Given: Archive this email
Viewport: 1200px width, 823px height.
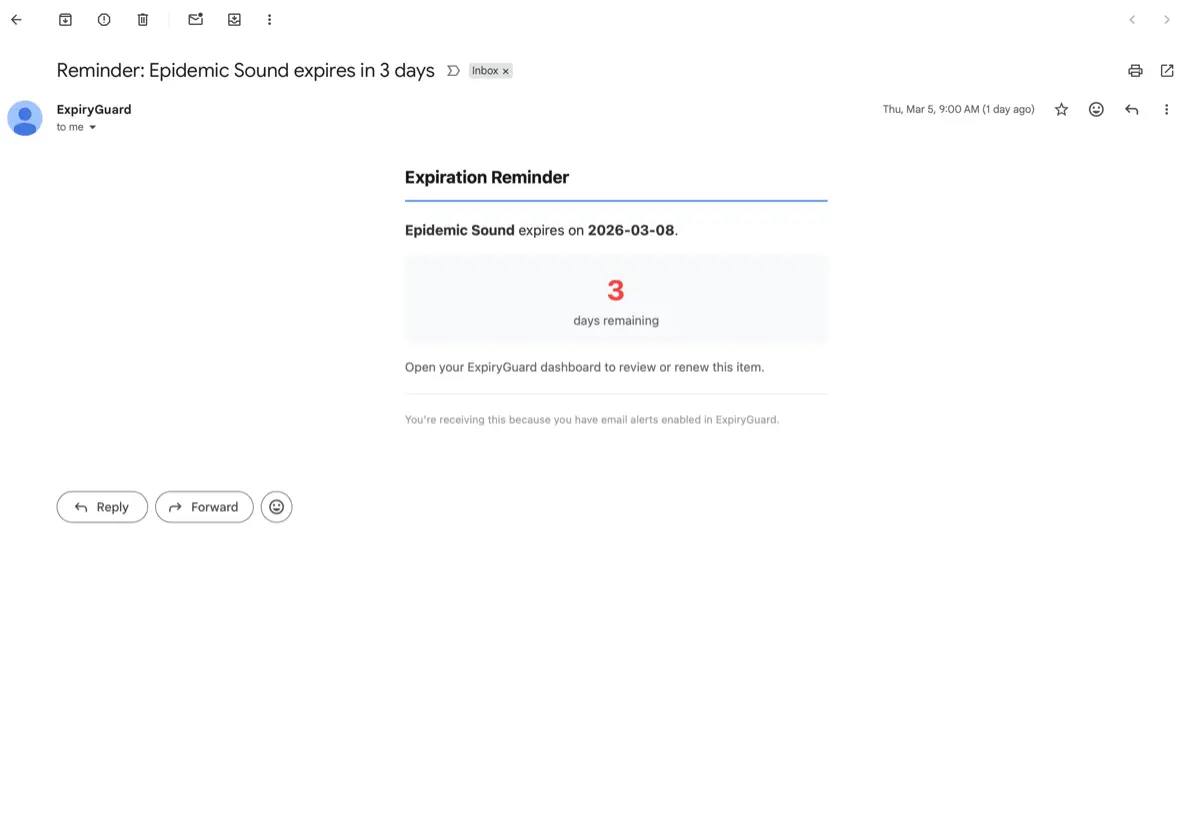Looking at the screenshot, I should 65,20.
